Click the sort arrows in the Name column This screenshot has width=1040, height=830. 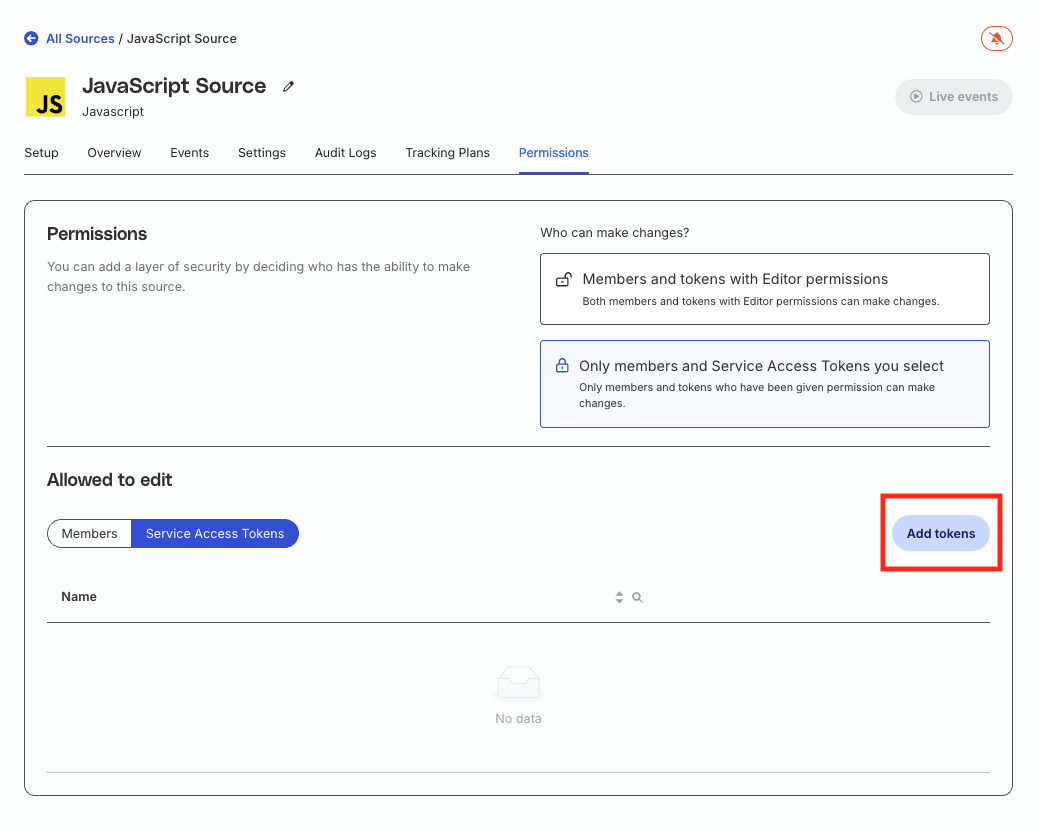click(x=619, y=597)
